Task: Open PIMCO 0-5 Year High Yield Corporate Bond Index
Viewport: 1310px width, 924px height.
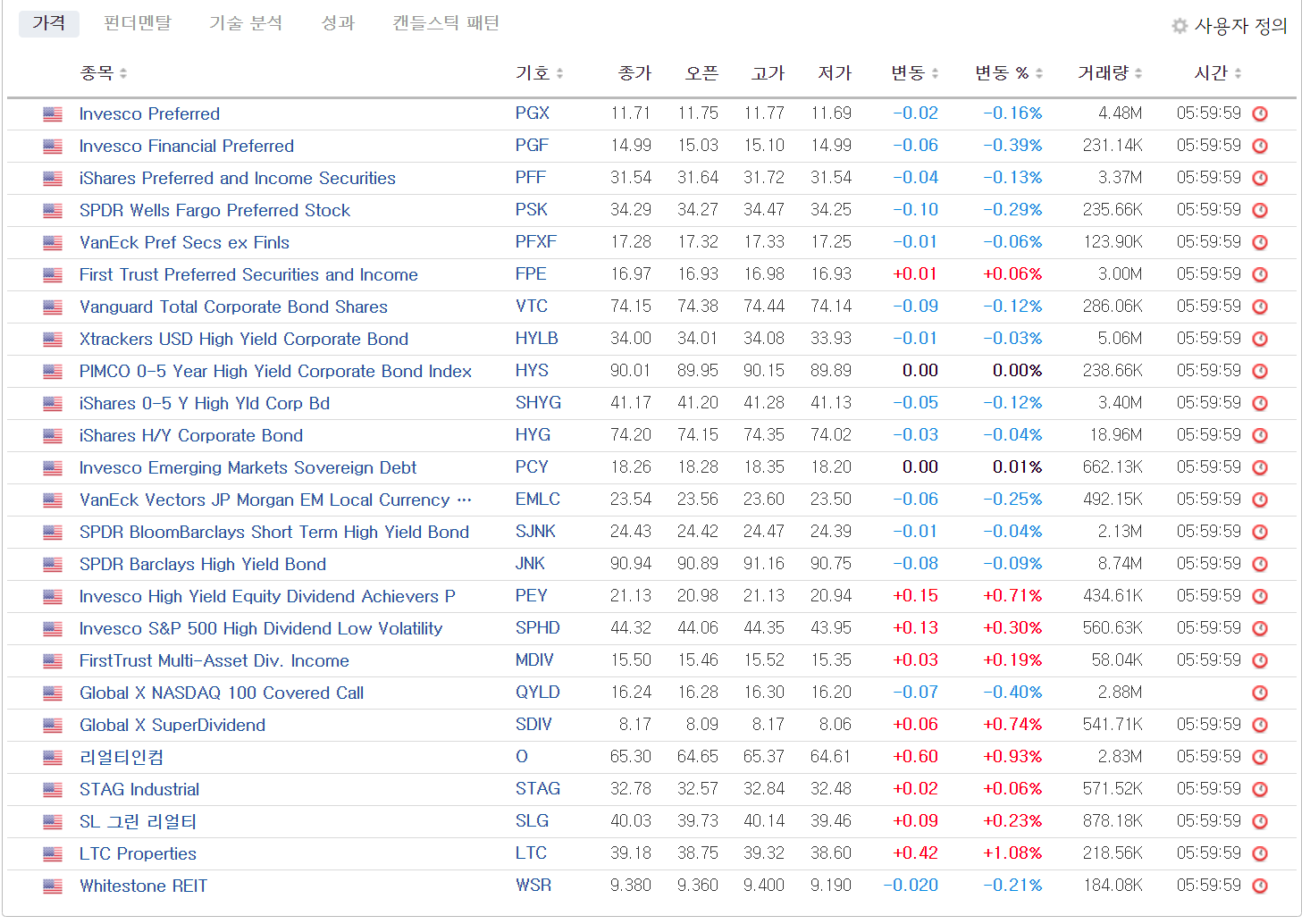Action: coord(275,371)
